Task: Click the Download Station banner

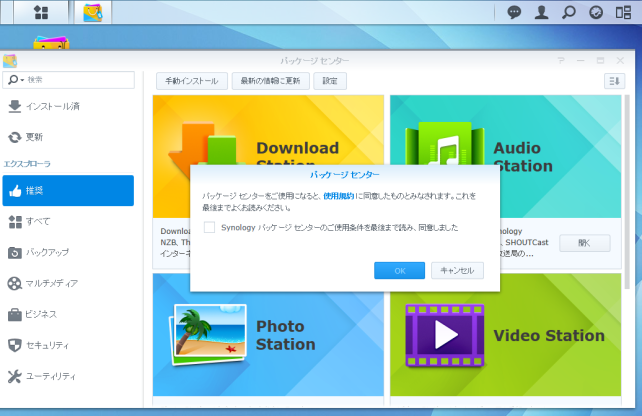Action: tap(268, 130)
